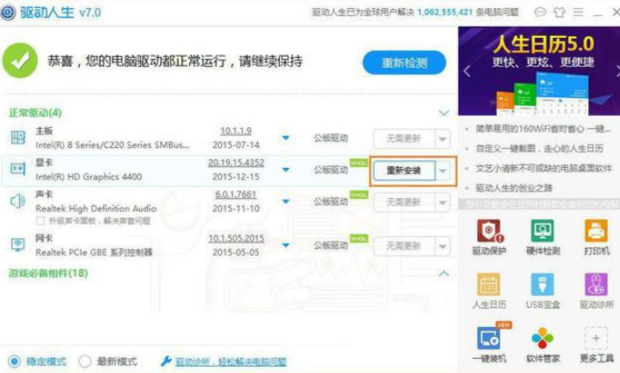Open 驱动诊所 troubleshooting link at bottom
Viewport: 620px width, 373px height.
click(231, 361)
